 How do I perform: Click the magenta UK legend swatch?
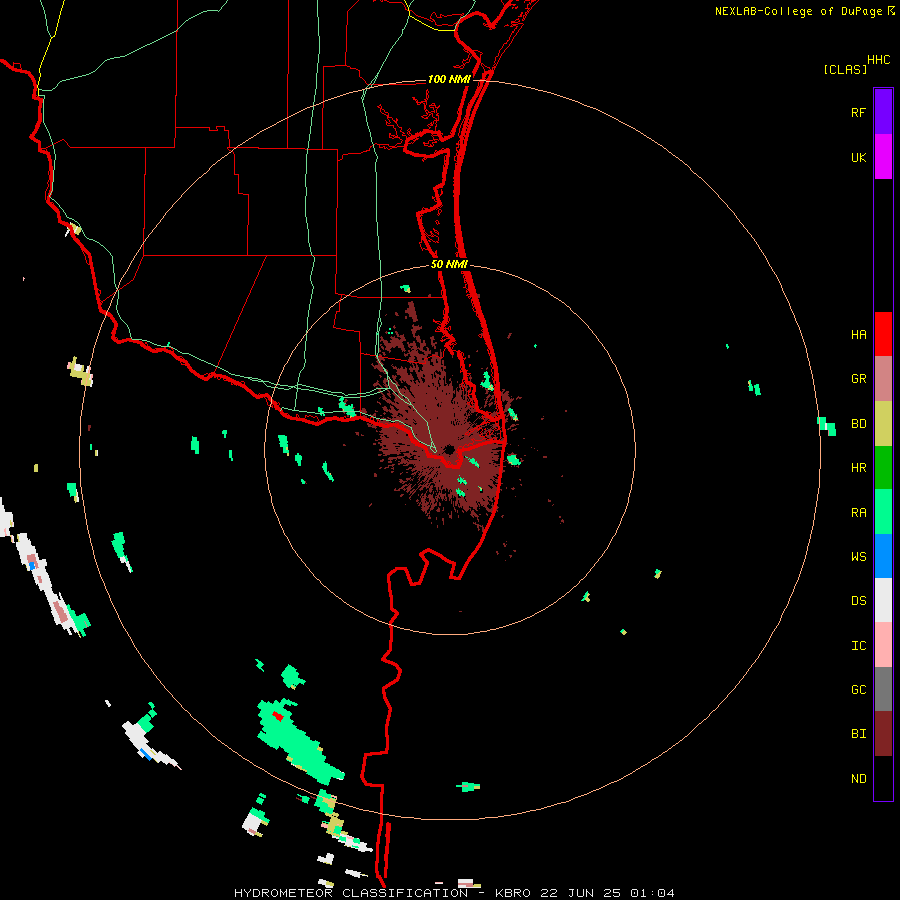883,157
